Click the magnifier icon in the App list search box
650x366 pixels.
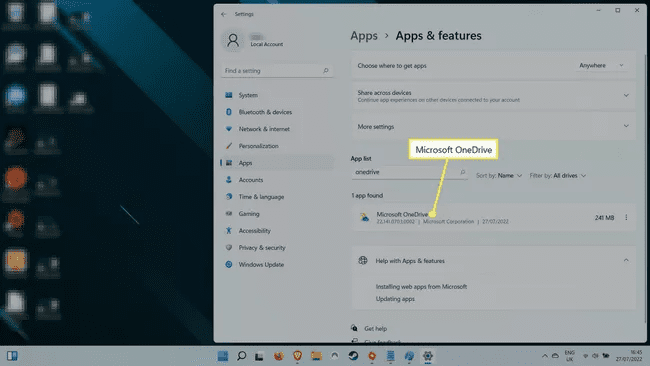click(463, 172)
